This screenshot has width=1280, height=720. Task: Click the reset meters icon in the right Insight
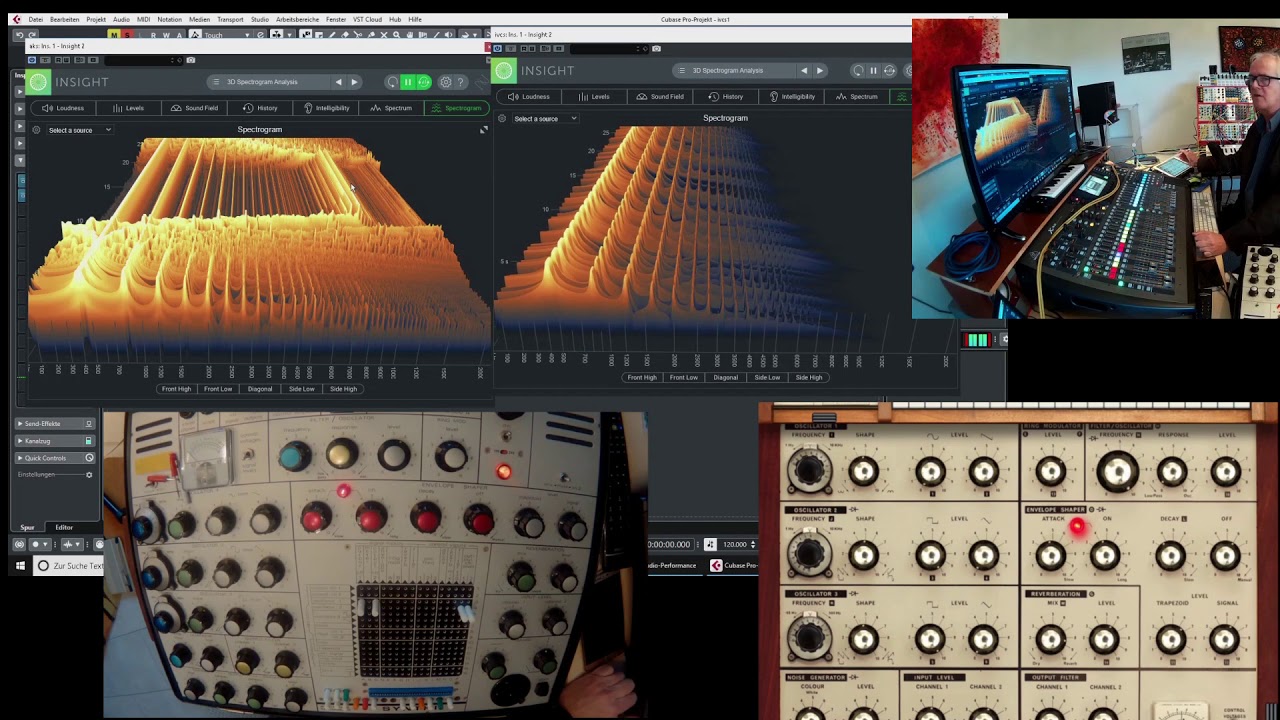[x=889, y=70]
